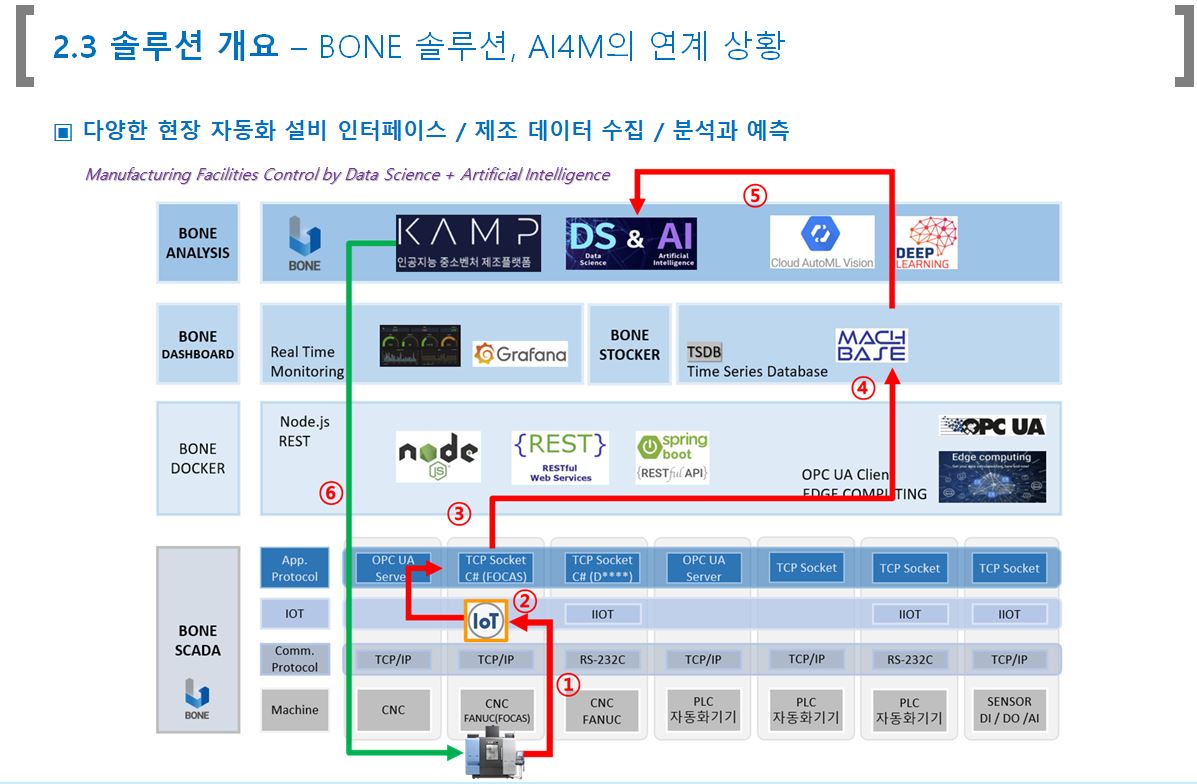
Task: Select the Machine row header
Action: coord(295,710)
